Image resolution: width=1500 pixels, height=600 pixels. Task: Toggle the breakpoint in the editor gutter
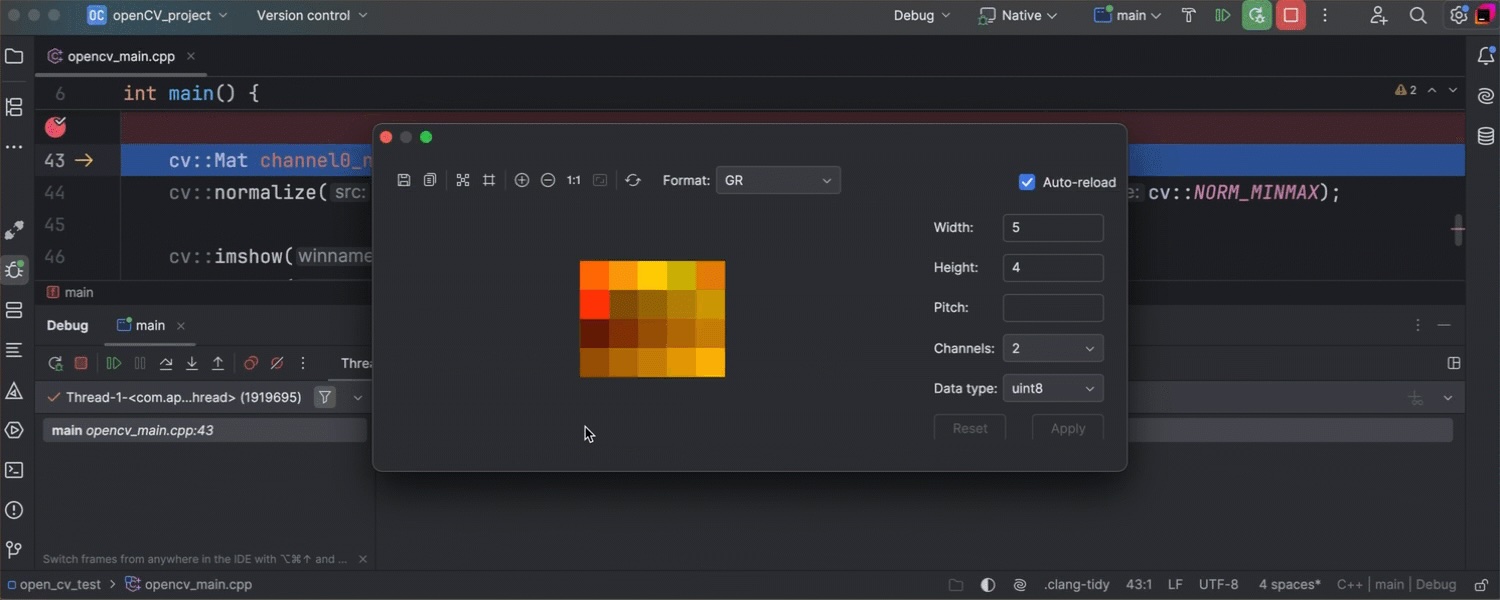tap(56, 127)
